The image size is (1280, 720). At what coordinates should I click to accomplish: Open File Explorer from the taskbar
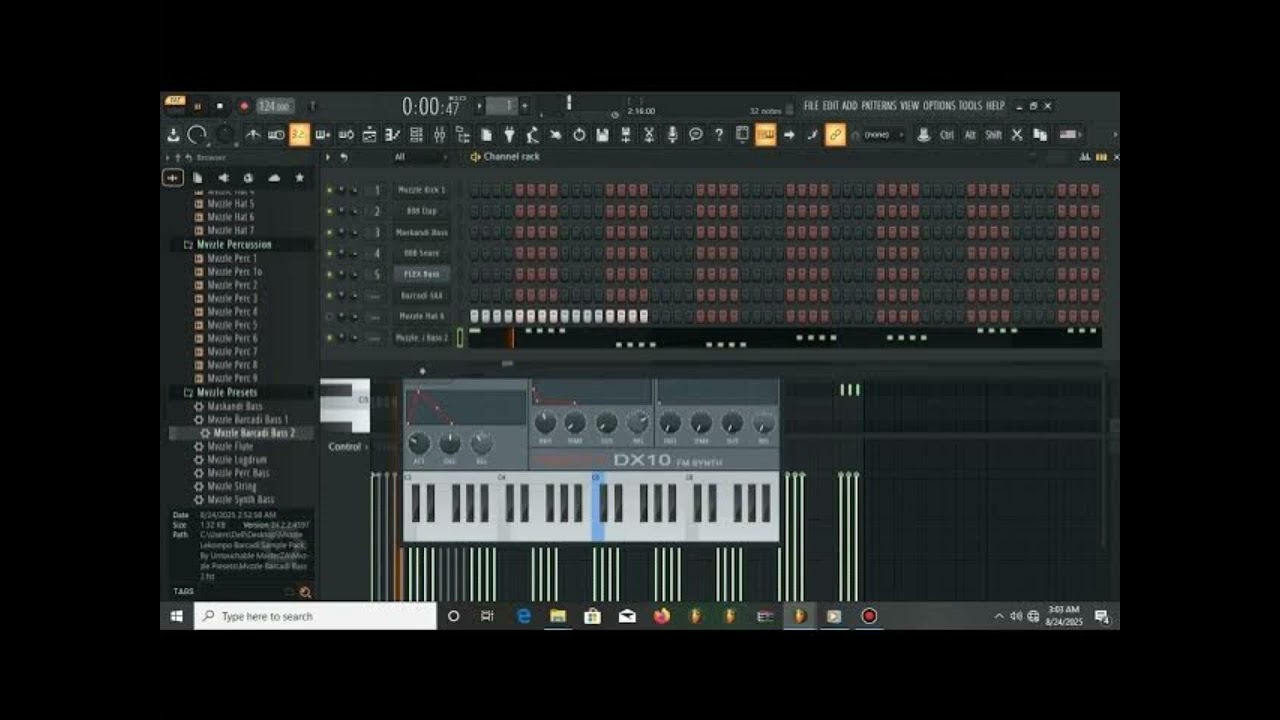click(557, 616)
